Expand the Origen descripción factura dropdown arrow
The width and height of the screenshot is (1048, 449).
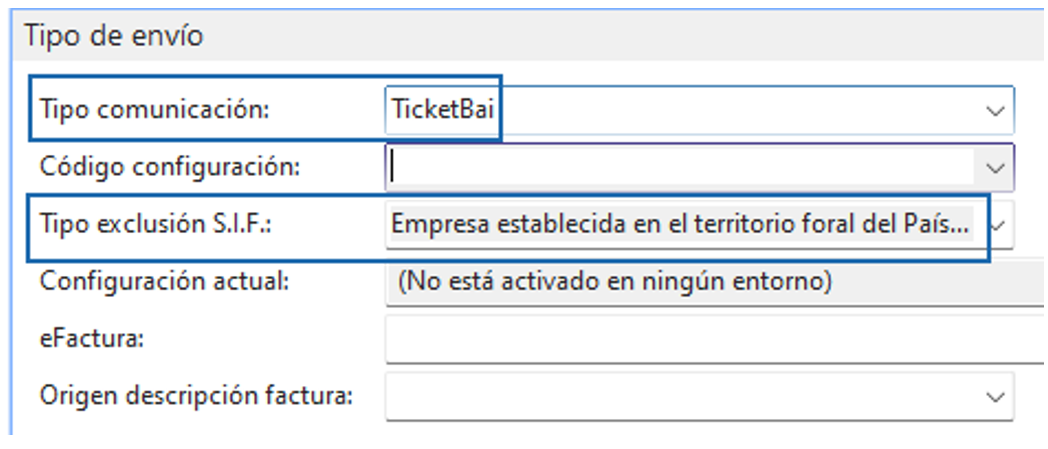(x=995, y=396)
